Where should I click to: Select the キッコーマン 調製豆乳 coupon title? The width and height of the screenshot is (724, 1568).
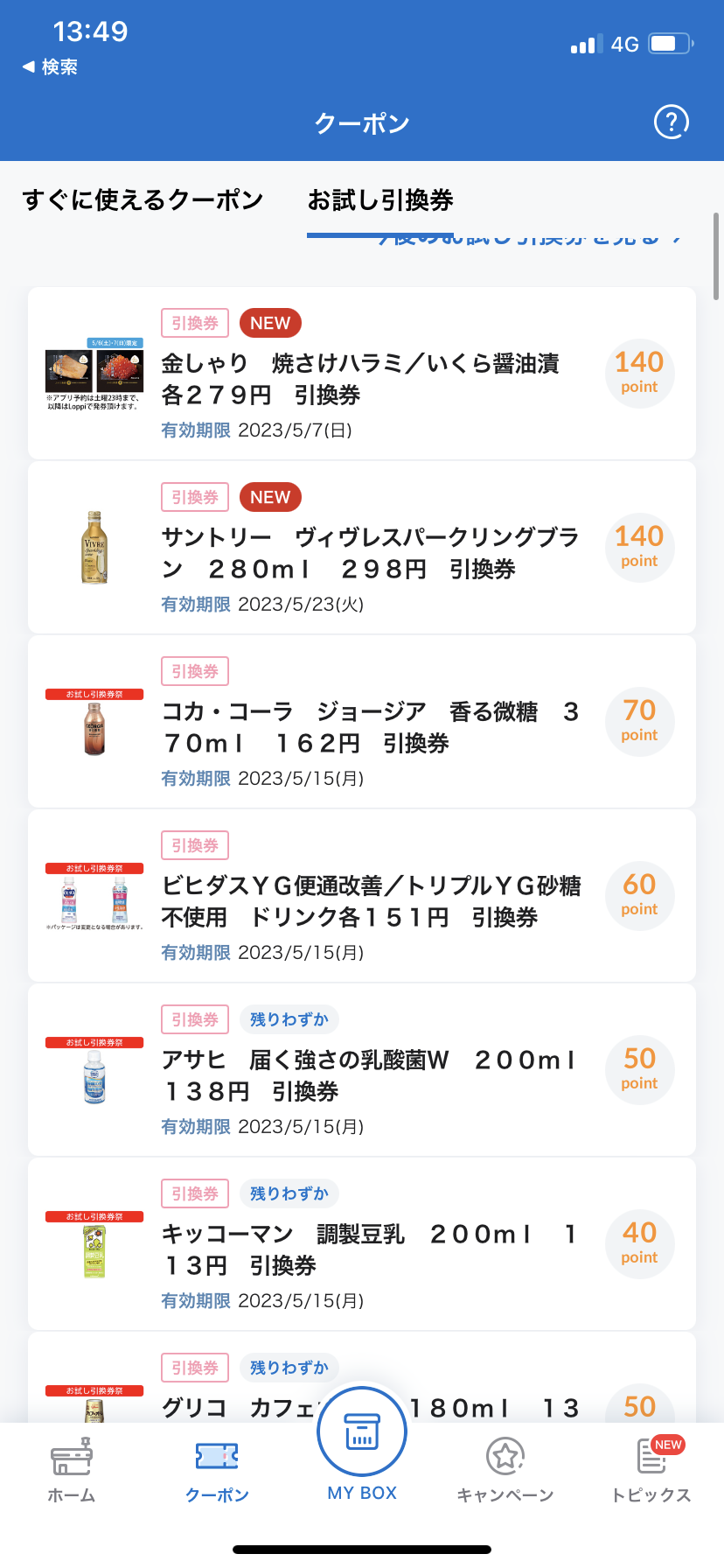pos(369,1249)
